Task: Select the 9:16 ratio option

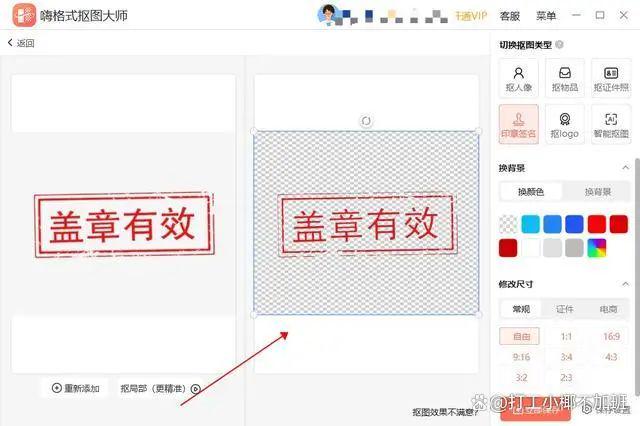Action: [x=521, y=357]
